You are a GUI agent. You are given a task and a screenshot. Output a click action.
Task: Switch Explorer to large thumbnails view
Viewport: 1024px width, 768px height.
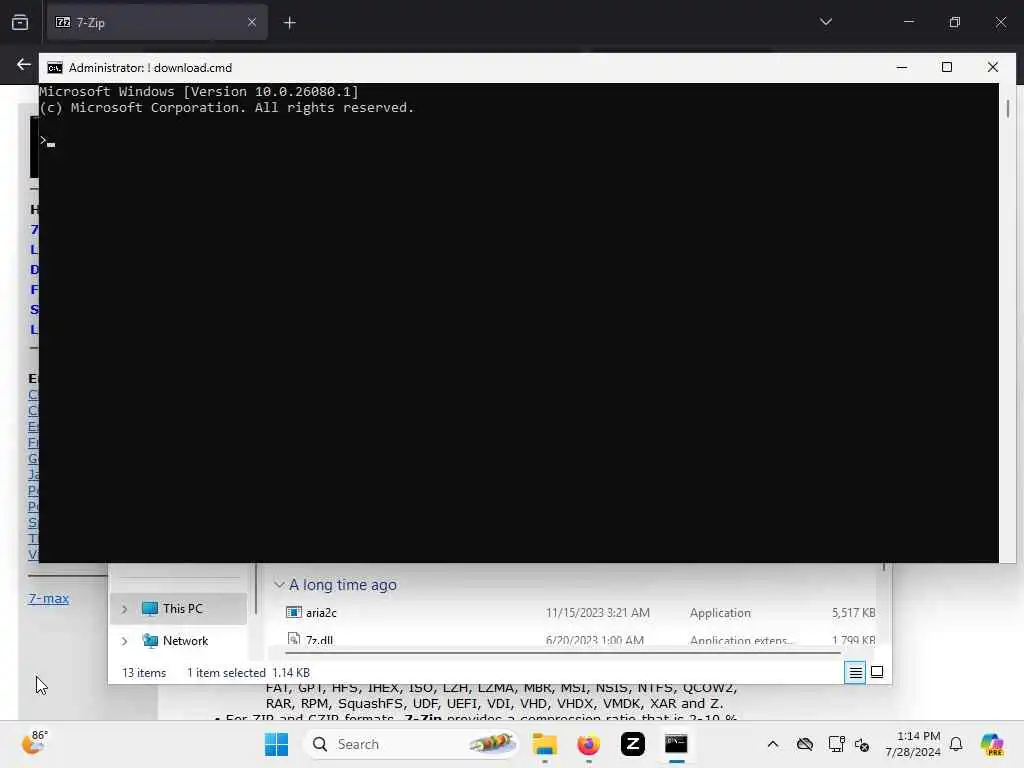click(877, 672)
